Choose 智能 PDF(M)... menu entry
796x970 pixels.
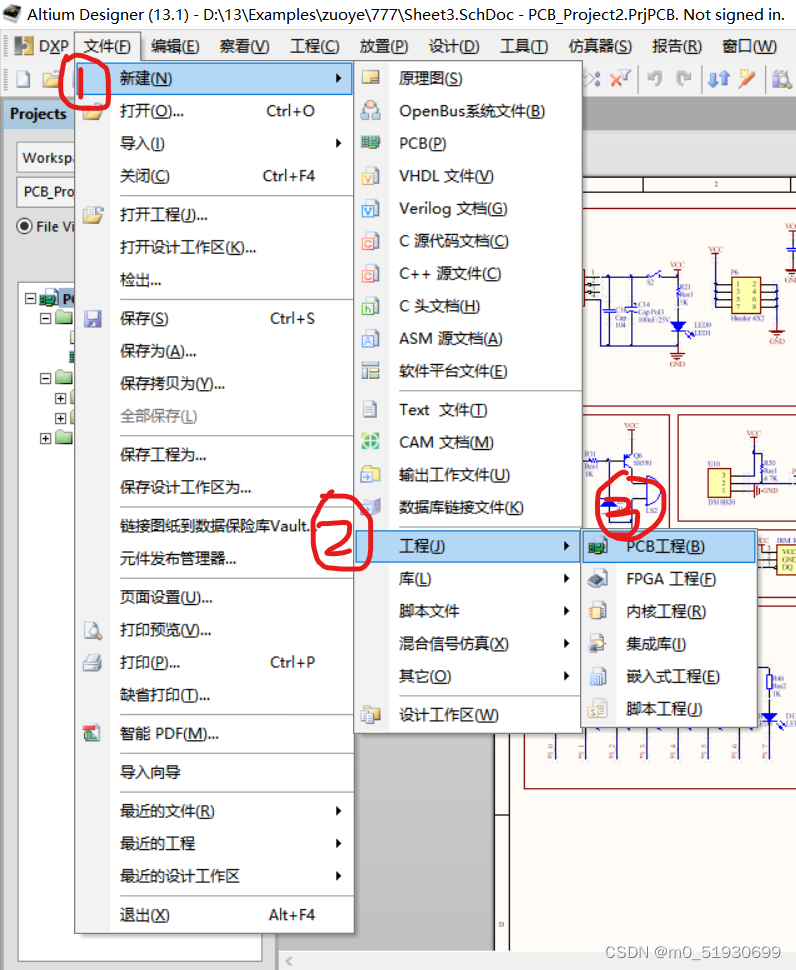[214, 734]
